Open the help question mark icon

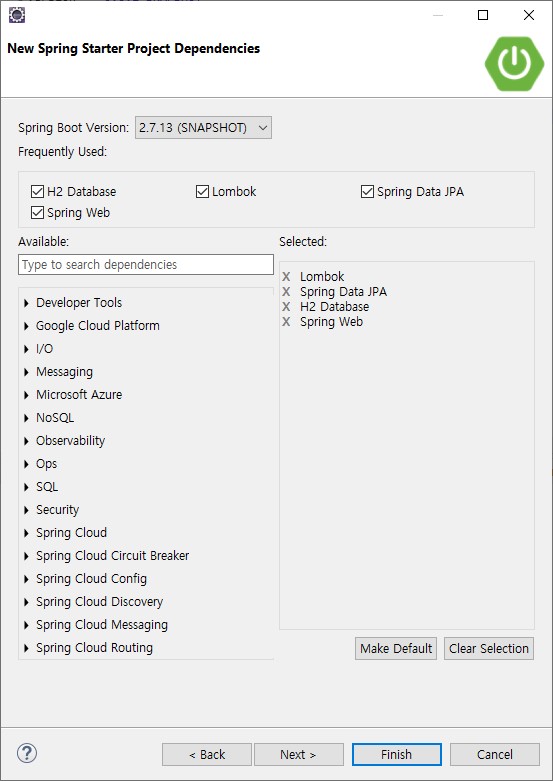(x=27, y=753)
